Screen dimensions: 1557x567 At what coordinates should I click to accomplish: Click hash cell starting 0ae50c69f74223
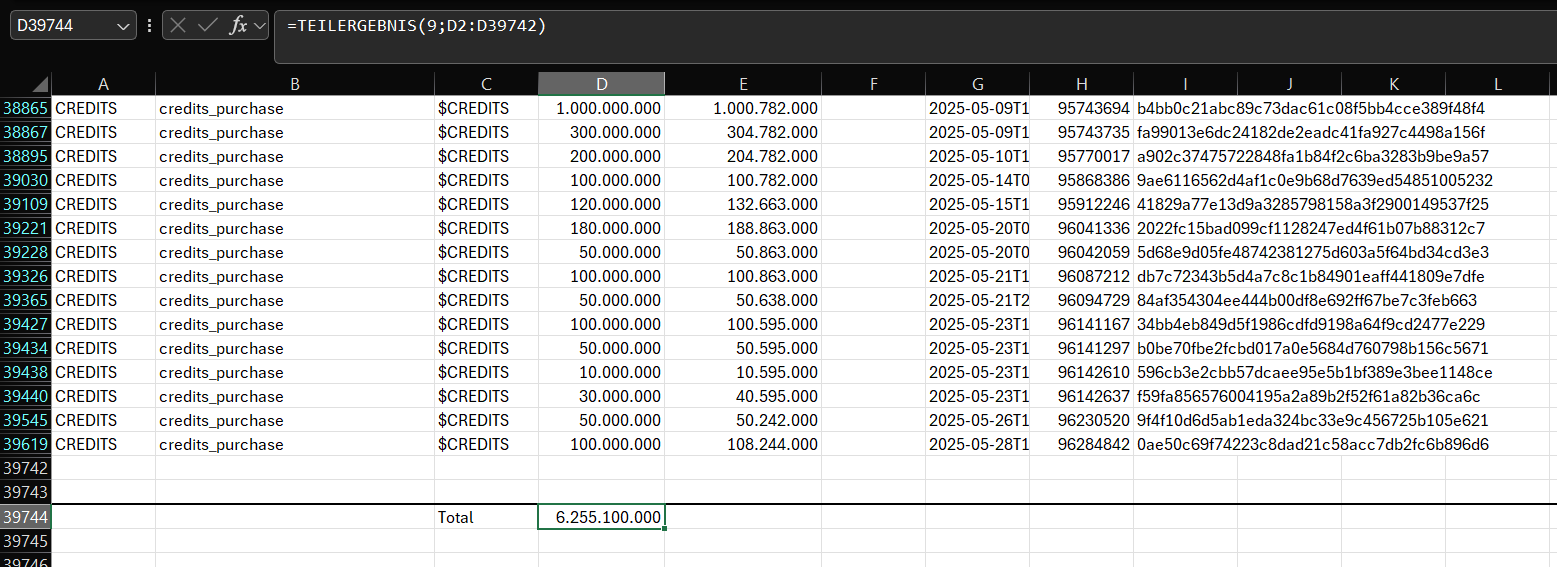tap(1313, 444)
